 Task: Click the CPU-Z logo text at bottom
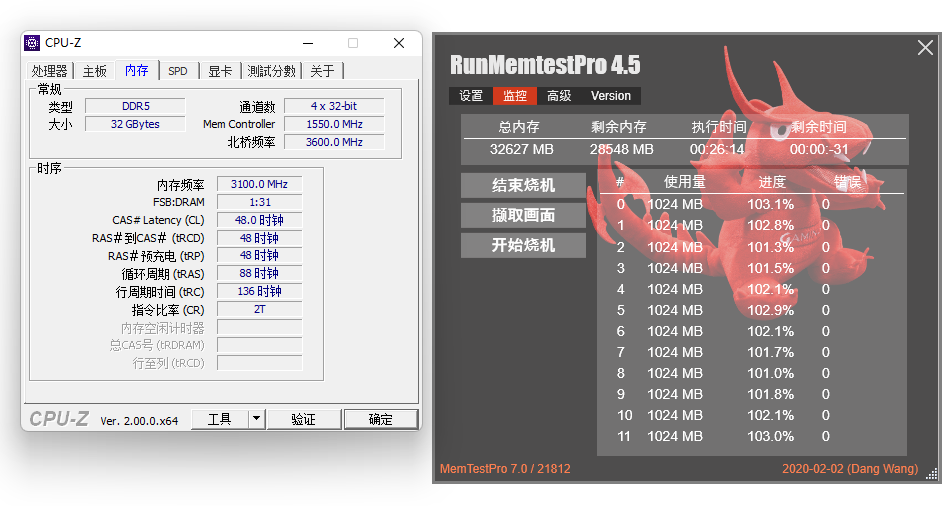[x=59, y=419]
